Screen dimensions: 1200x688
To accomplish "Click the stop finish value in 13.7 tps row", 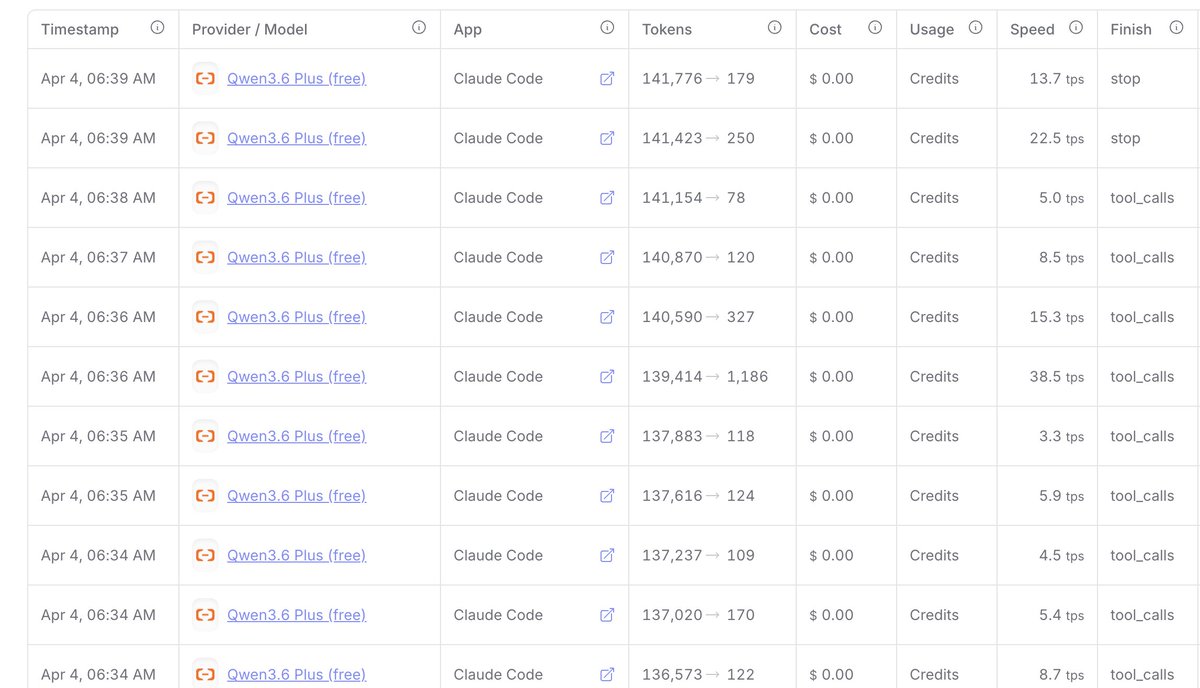I will coord(1125,78).
